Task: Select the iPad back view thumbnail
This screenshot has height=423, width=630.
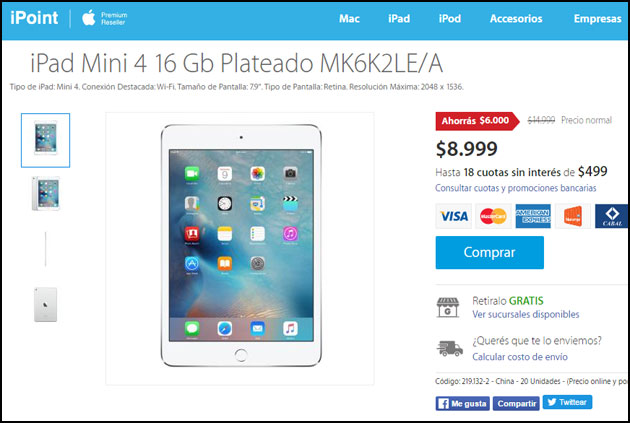Action: click(x=45, y=304)
